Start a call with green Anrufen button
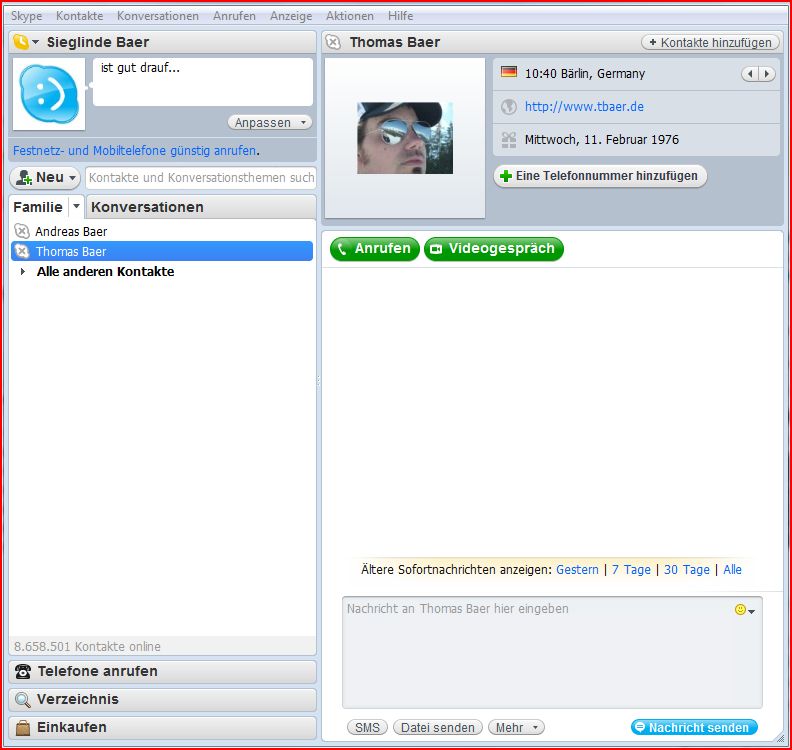 click(375, 249)
